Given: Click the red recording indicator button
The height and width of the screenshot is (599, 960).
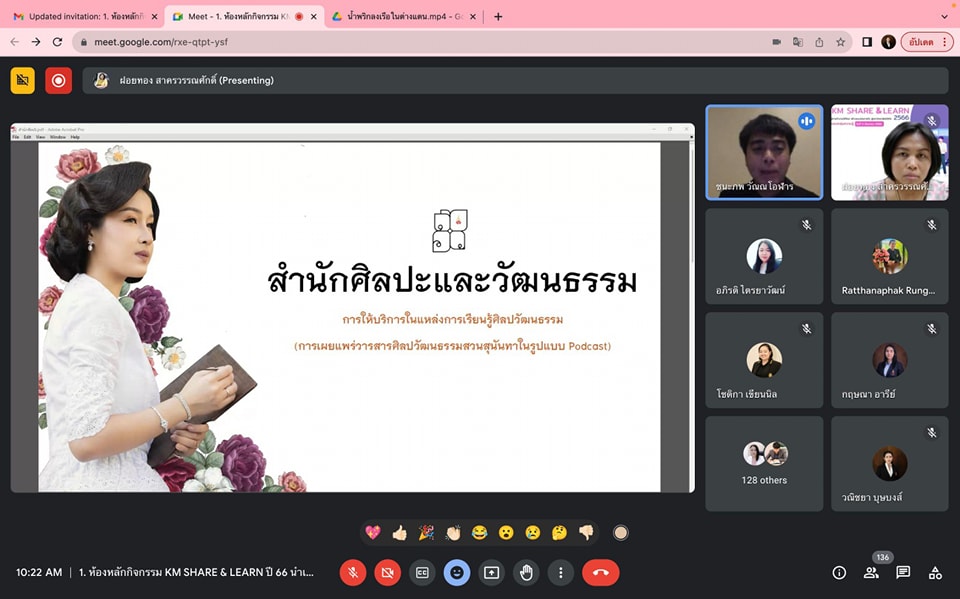Looking at the screenshot, I should (x=58, y=80).
